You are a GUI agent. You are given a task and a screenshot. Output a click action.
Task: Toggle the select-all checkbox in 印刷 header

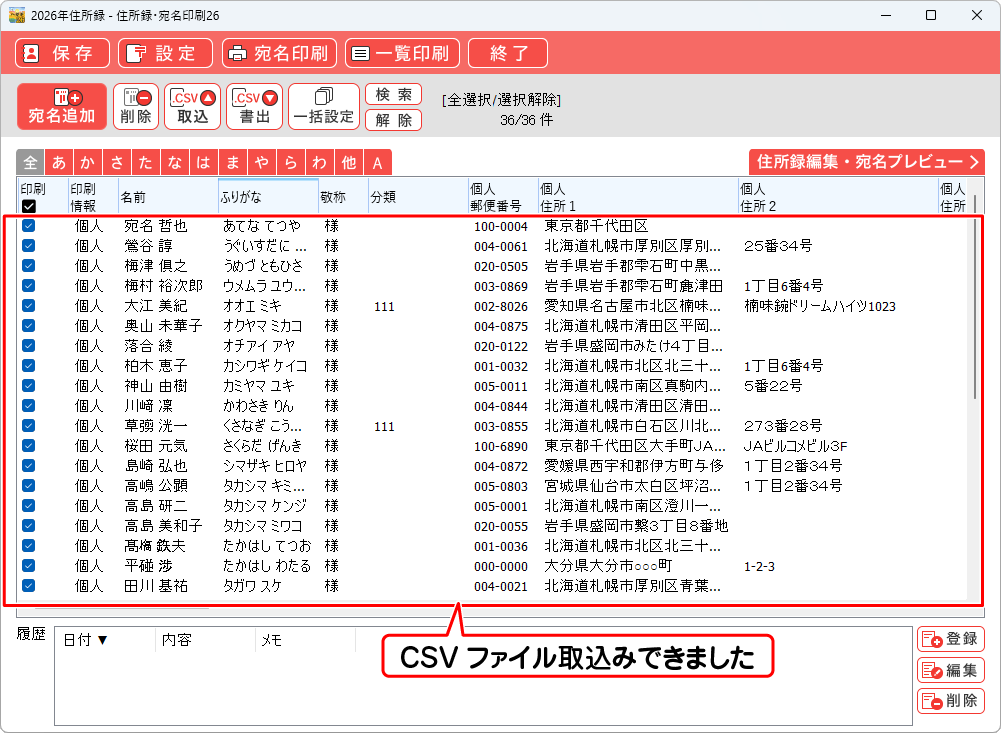[28, 206]
